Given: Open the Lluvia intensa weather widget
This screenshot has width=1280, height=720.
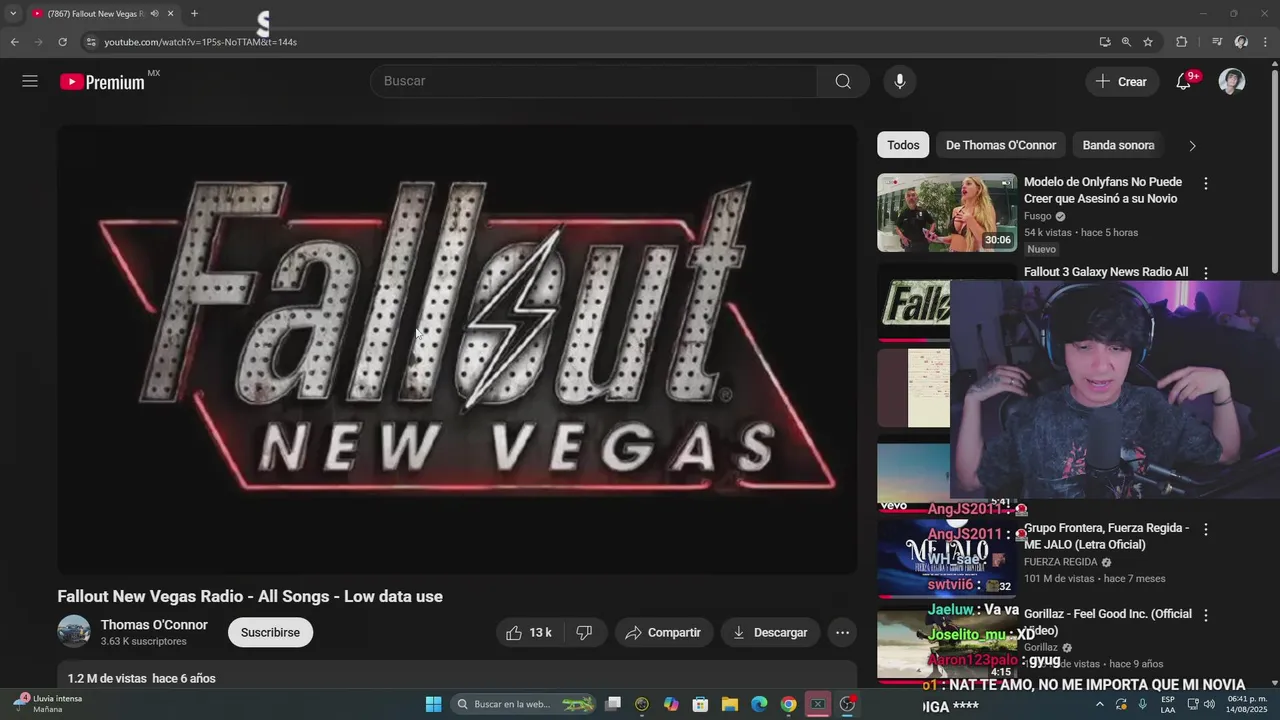Looking at the screenshot, I should [49, 704].
